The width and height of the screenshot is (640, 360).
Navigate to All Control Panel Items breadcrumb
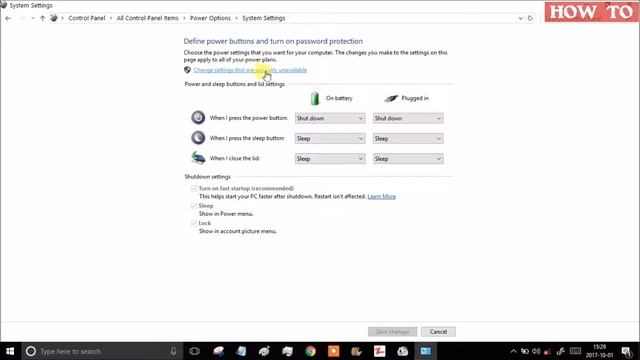pyautogui.click(x=147, y=18)
